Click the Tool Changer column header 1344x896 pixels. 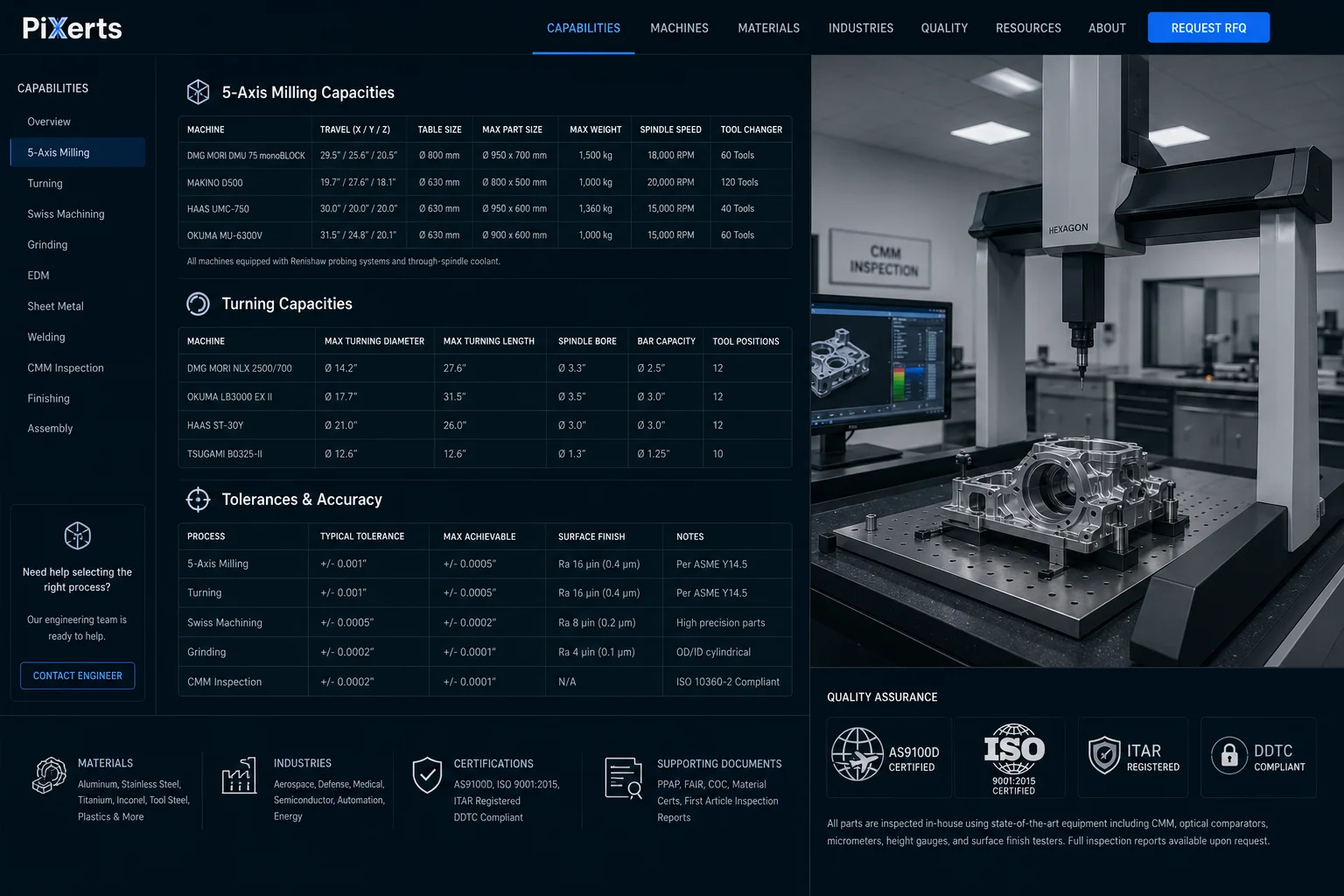pos(752,129)
